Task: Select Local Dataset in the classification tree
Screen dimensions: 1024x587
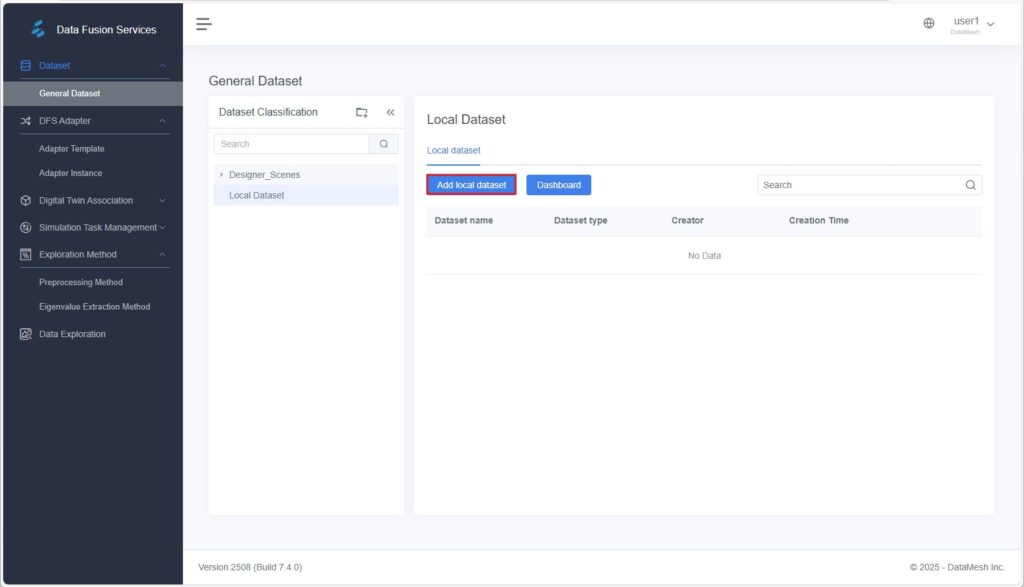Action: click(256, 195)
